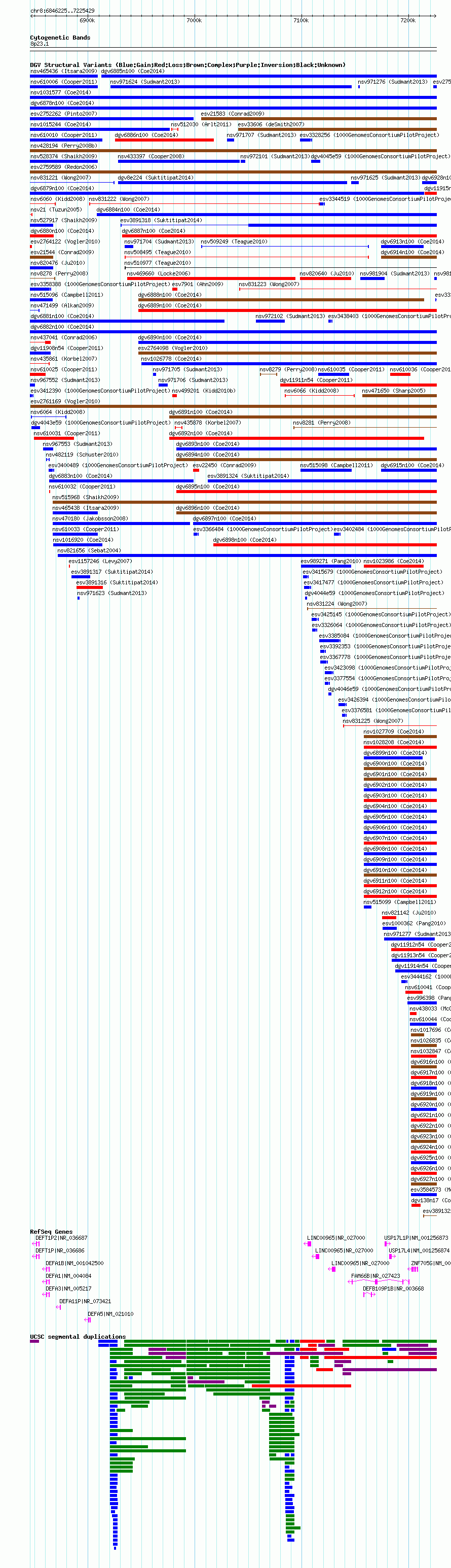Select variant esv1157246 (Levy2007)
451x1568 pixels.
pyautogui.click(x=100, y=561)
